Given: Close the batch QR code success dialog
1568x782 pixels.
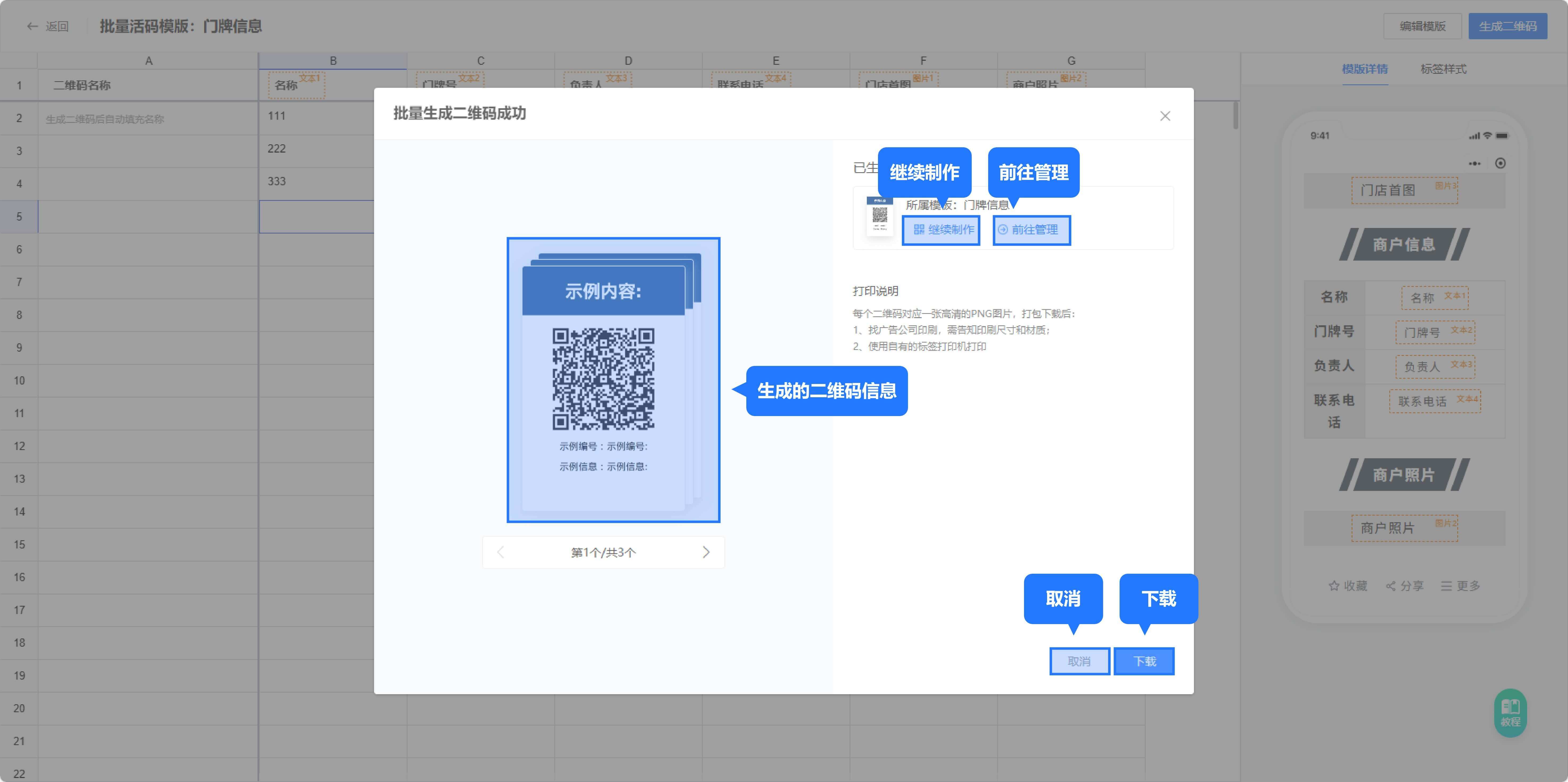Looking at the screenshot, I should click(x=1164, y=116).
